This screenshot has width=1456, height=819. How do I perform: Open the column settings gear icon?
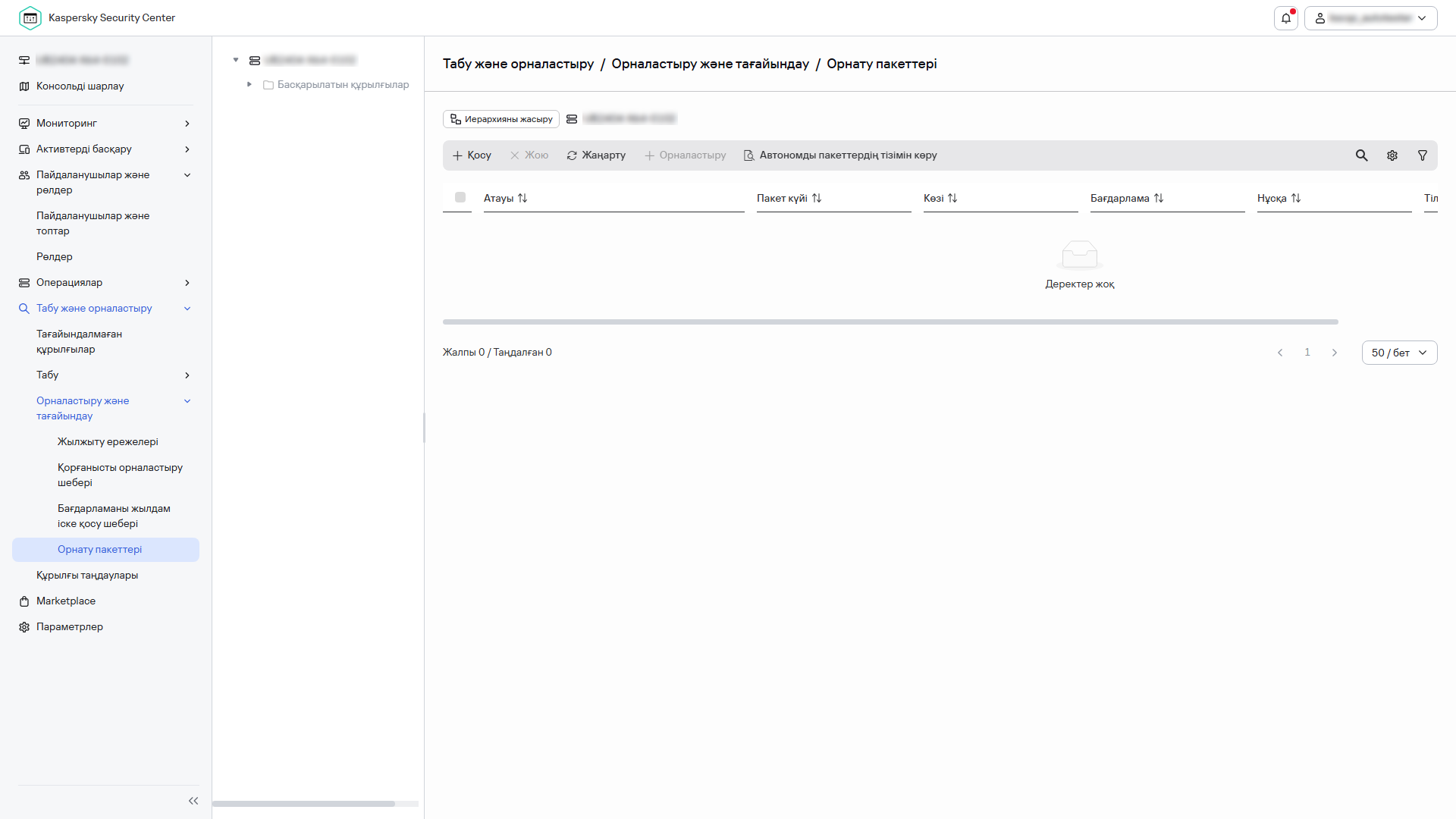click(x=1392, y=155)
